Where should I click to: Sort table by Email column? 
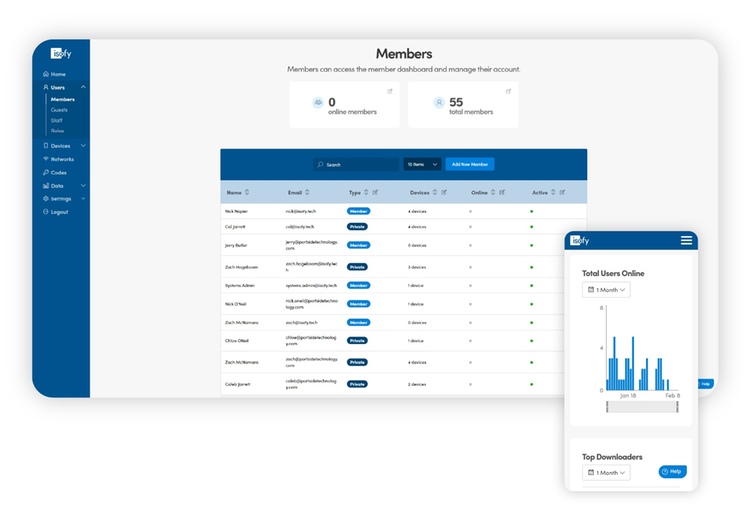[307, 192]
